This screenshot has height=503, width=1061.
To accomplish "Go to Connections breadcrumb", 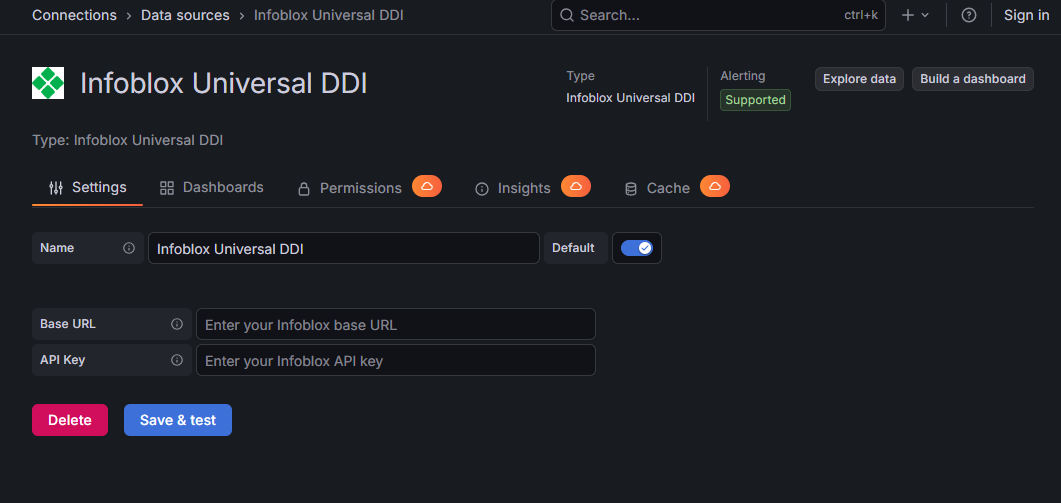I will click(74, 15).
